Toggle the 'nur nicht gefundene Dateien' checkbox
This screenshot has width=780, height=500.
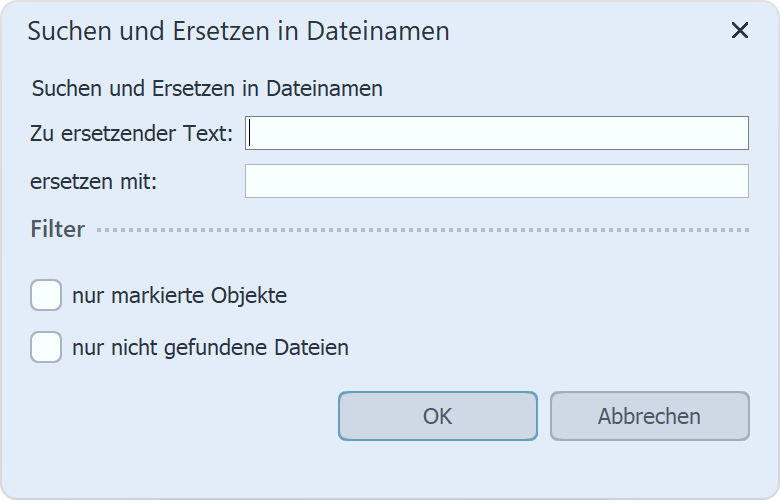pyautogui.click(x=46, y=348)
